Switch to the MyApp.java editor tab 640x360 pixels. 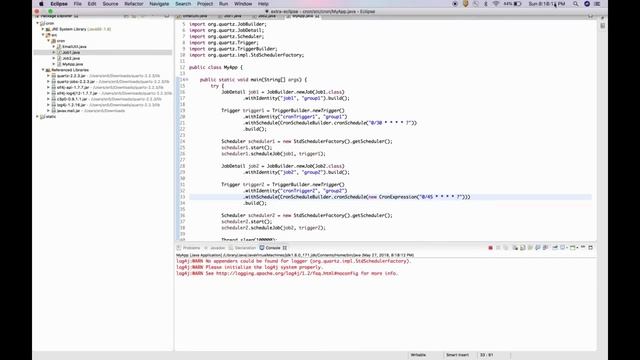point(303,16)
